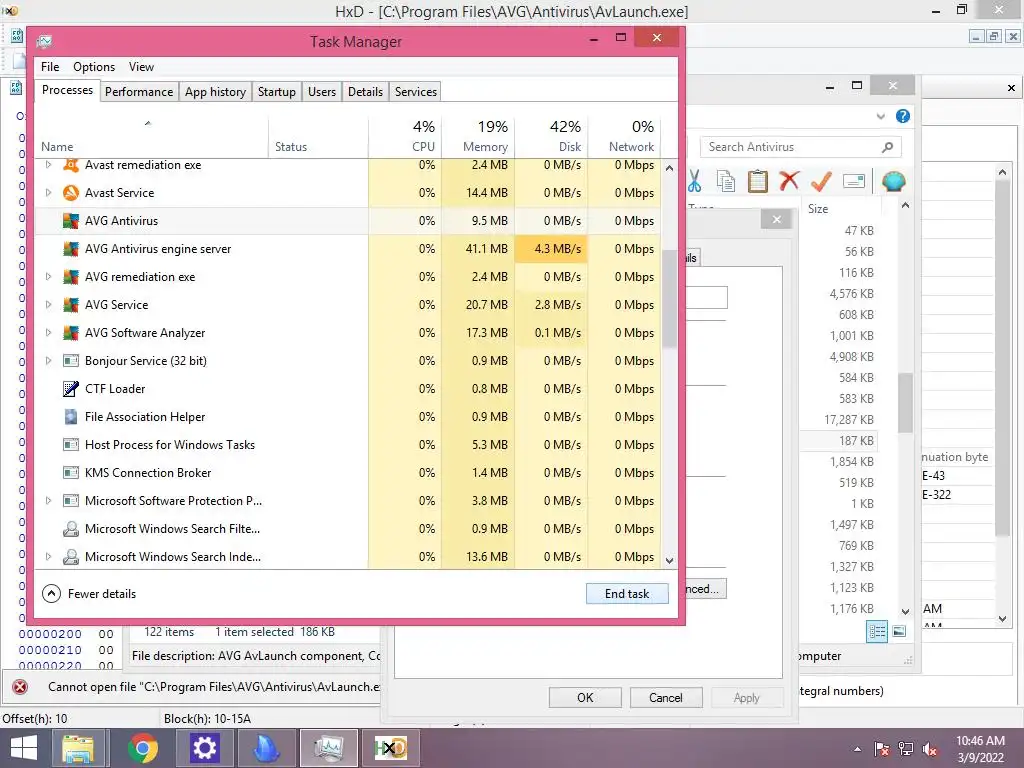Switch to the Performance tab

click(x=139, y=91)
